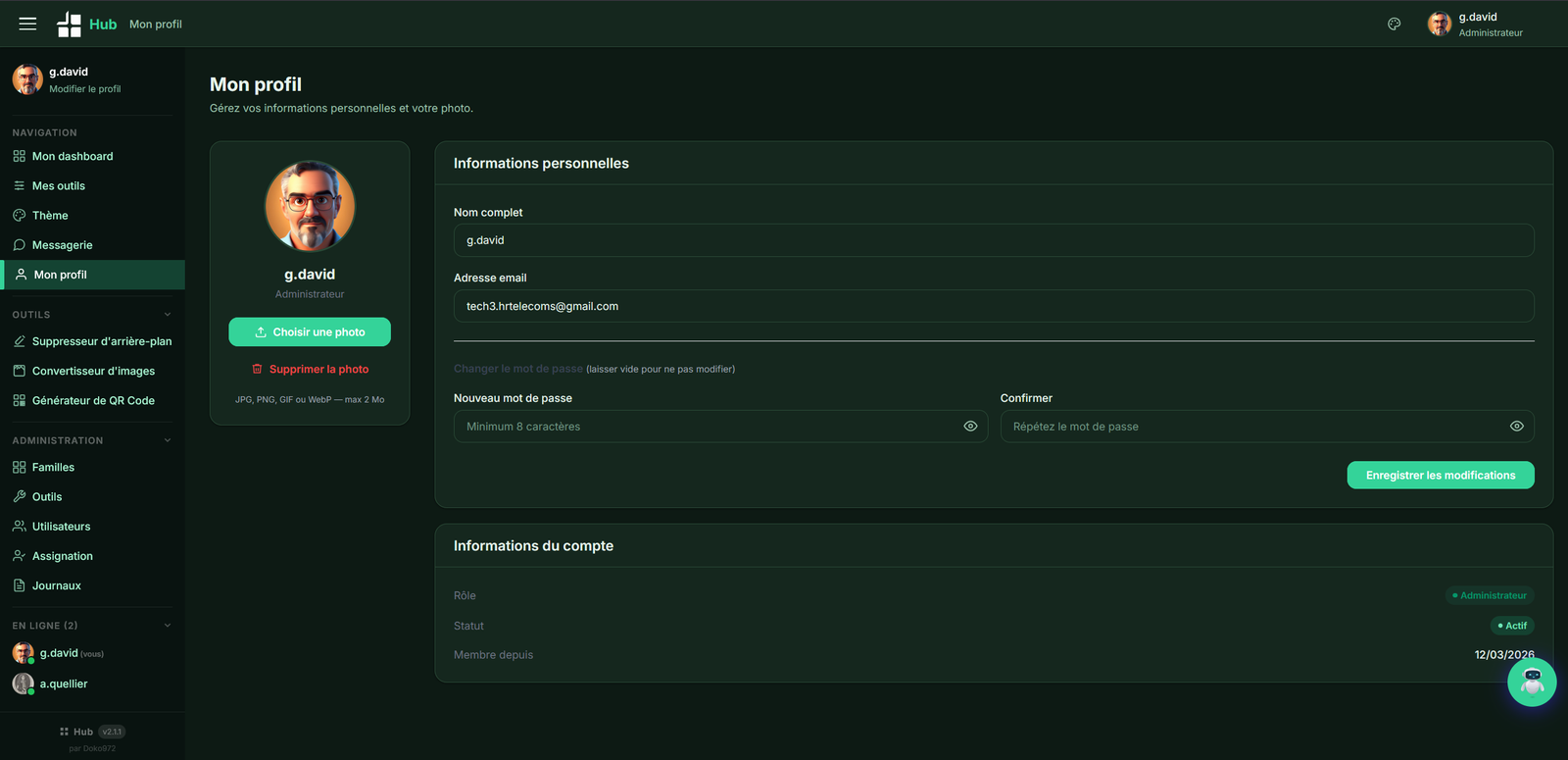1568x760 pixels.
Task: Click the Messagerie speech bubble icon
Action: 20,245
